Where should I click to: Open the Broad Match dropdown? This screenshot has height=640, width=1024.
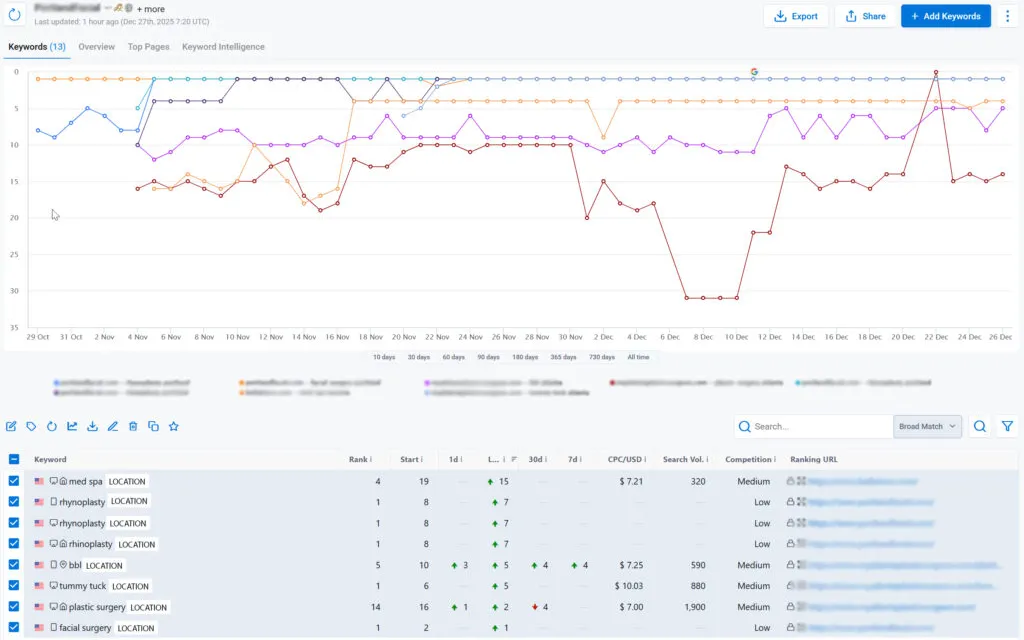click(x=927, y=426)
